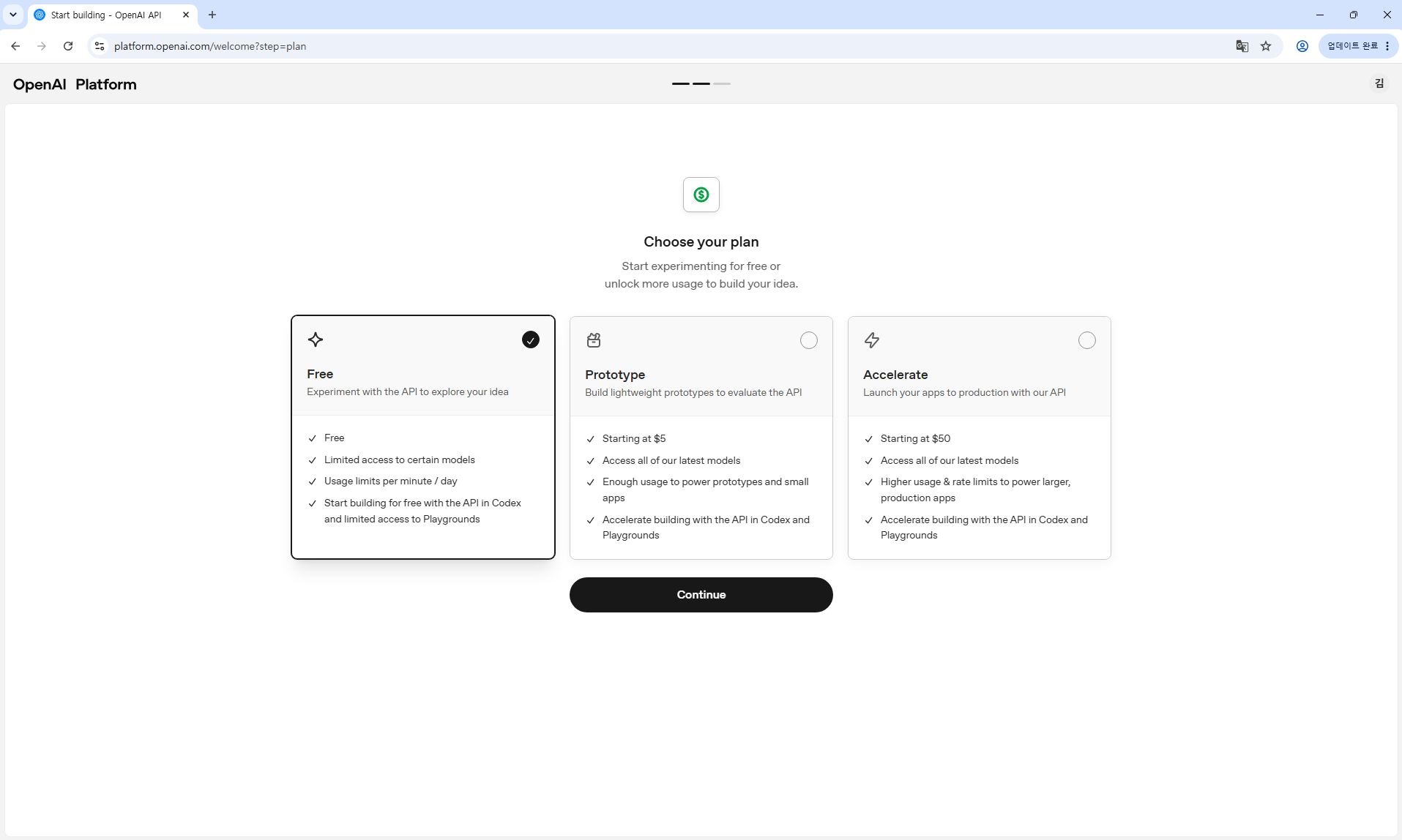Image resolution: width=1402 pixels, height=840 pixels.
Task: Click the Free plan title
Action: [320, 374]
